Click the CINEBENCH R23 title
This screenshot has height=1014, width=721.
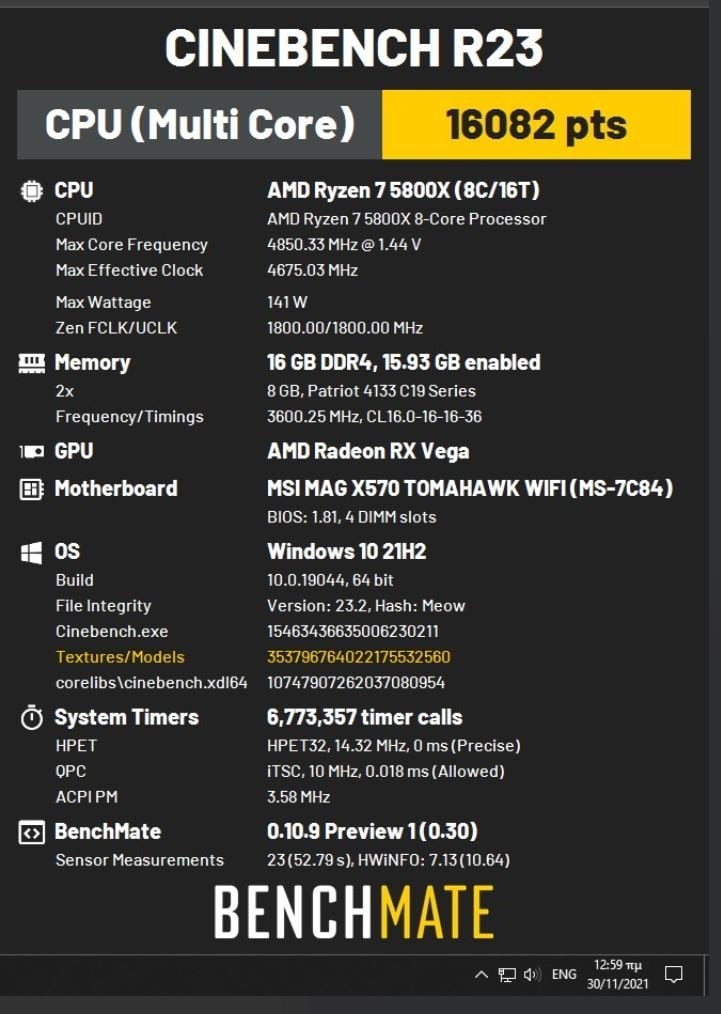354,49
